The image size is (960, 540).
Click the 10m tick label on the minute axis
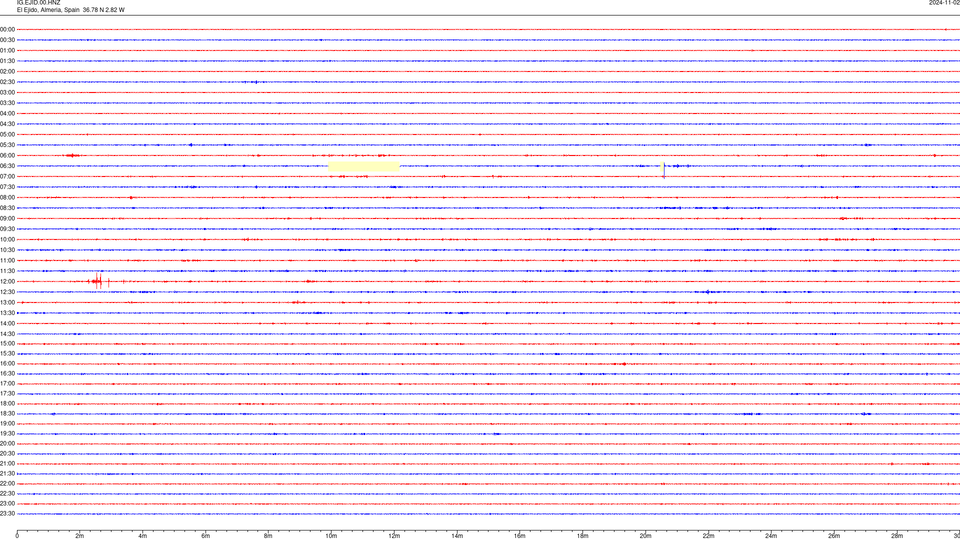(x=331, y=536)
